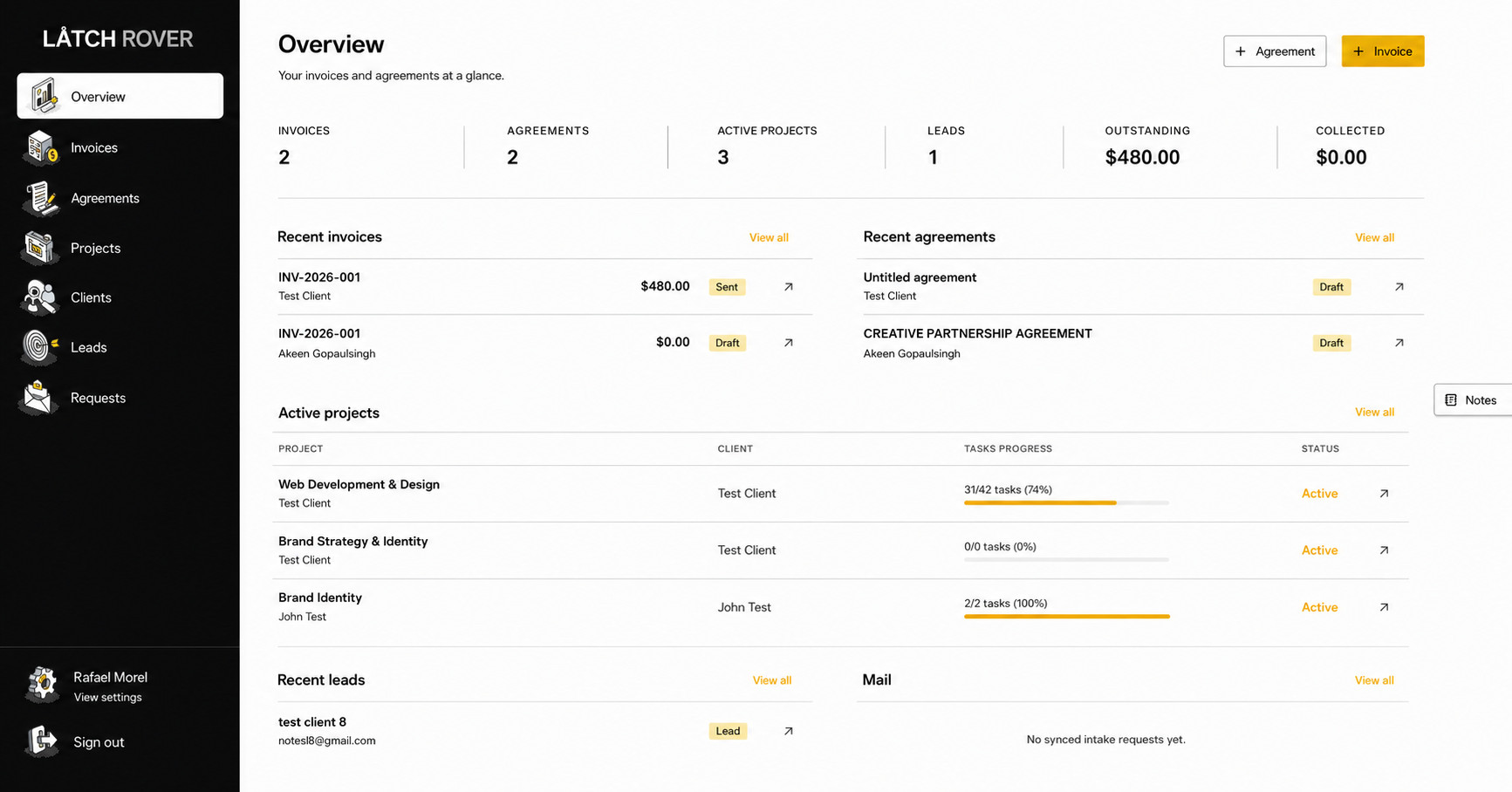This screenshot has width=1512, height=792.
Task: Click the ACTIVE PROJECTS count 3
Action: [722, 157]
